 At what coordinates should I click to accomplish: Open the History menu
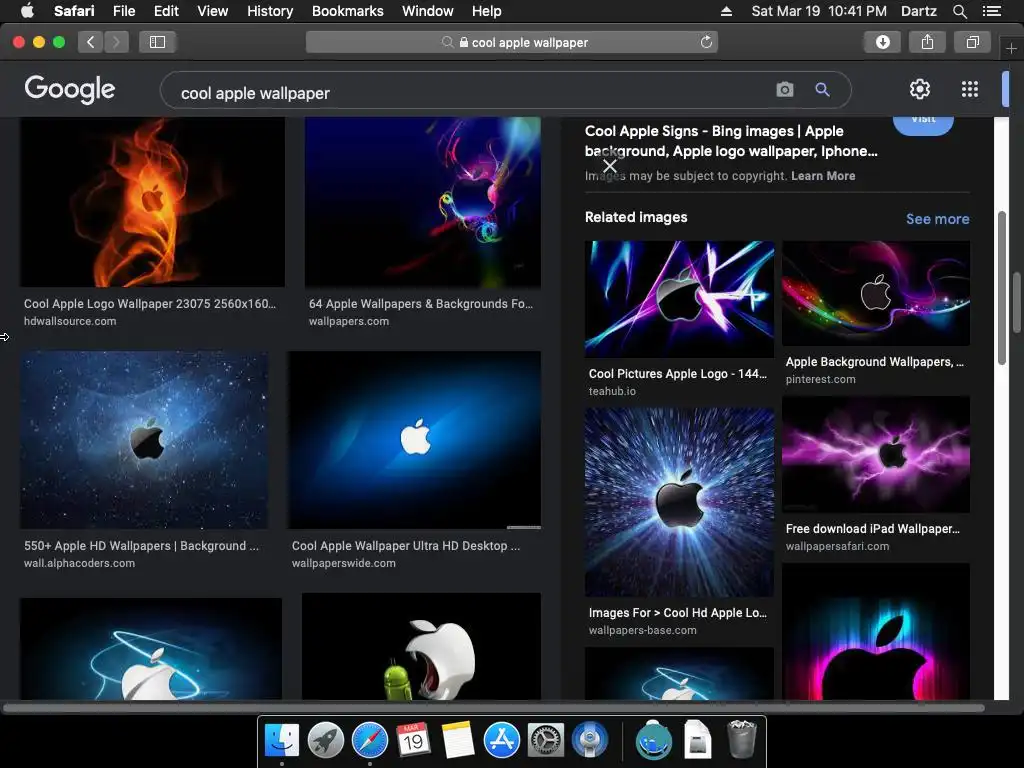[x=270, y=11]
